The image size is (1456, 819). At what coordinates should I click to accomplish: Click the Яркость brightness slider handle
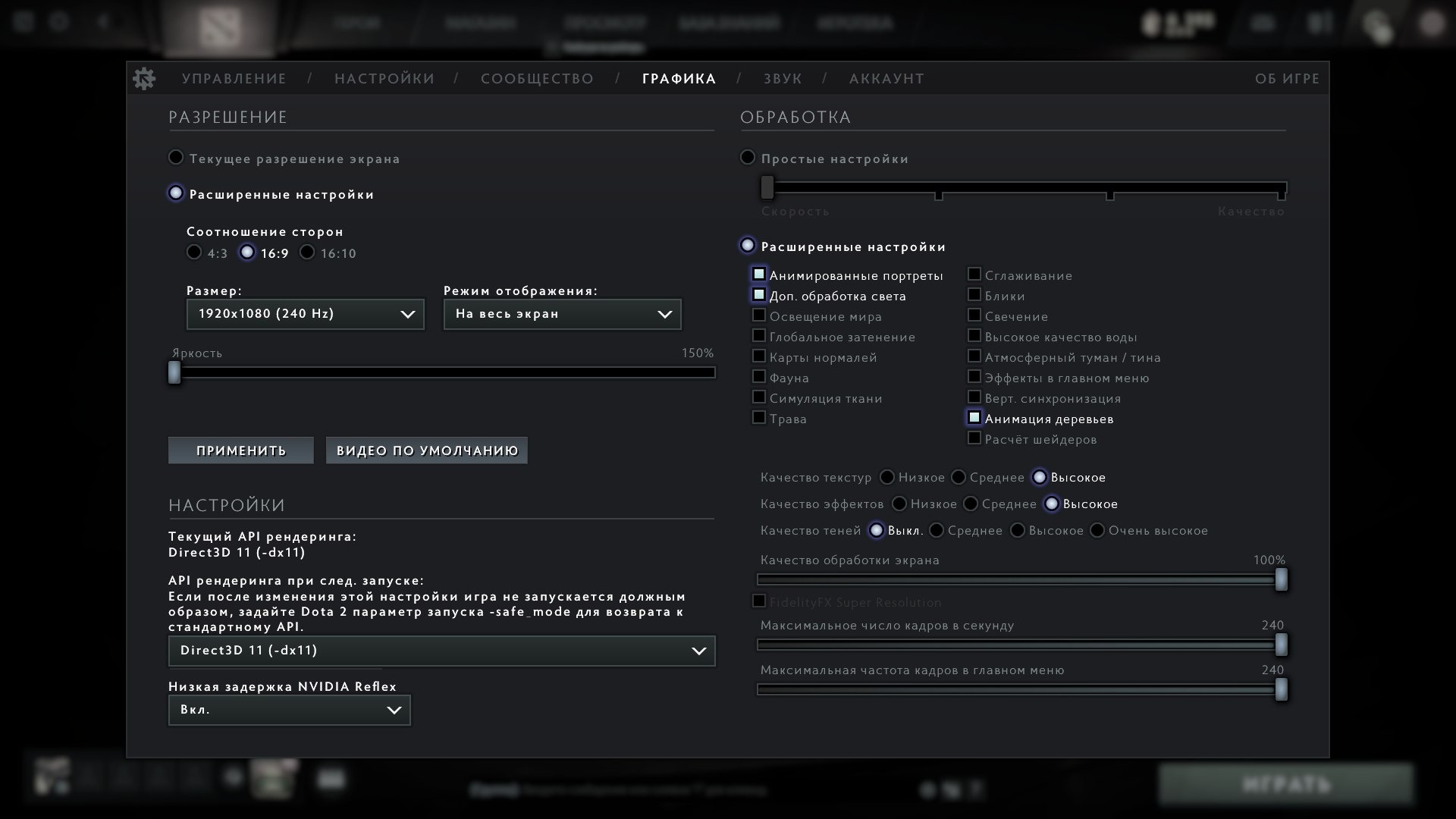coord(174,372)
